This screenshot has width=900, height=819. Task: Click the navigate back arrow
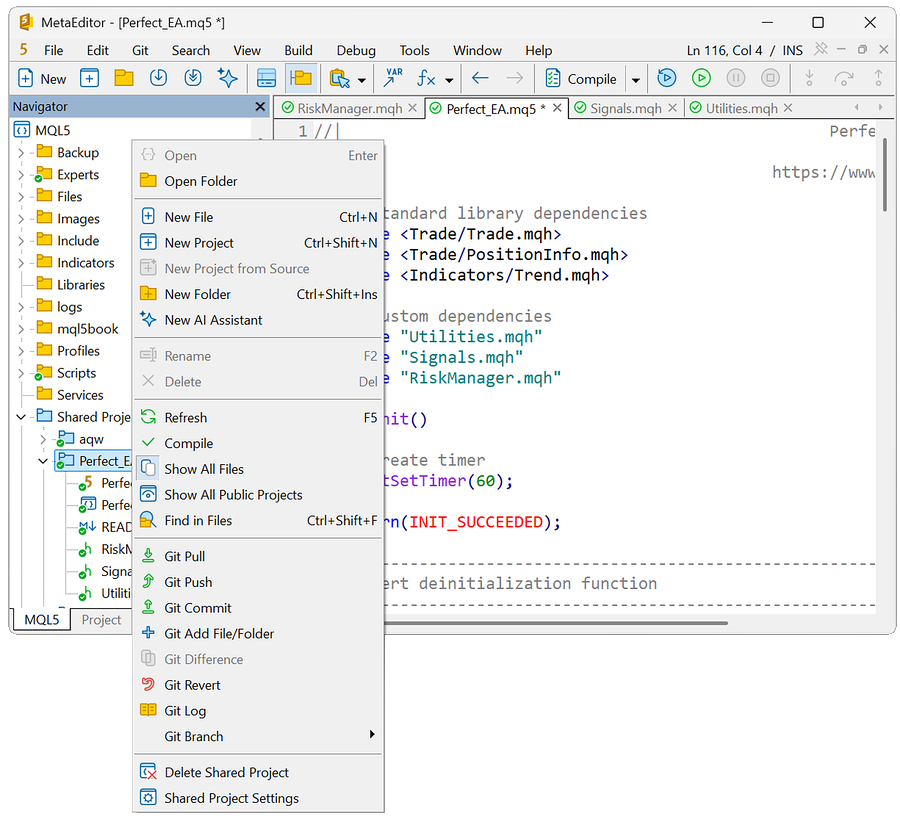pyautogui.click(x=480, y=78)
